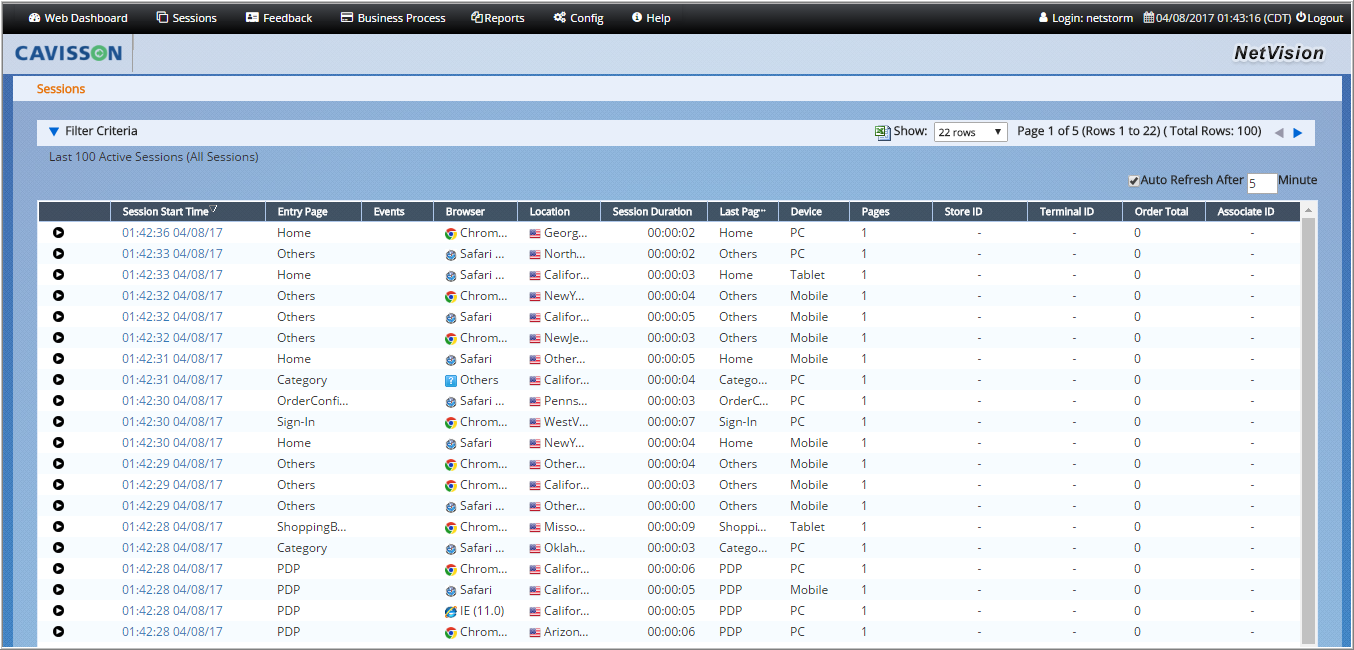Open the Web Dashboard menu
1354x650 pixels.
[x=78, y=18]
